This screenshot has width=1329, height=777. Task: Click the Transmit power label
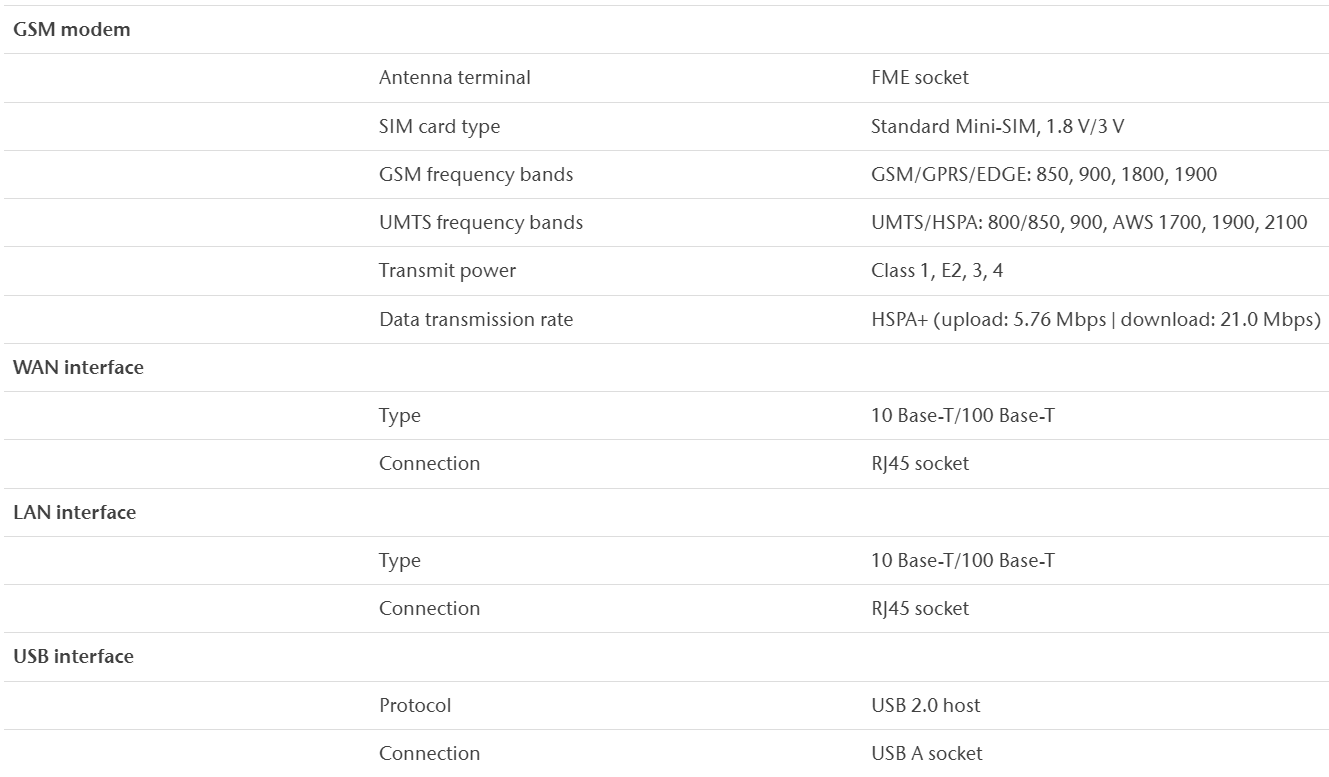[x=447, y=270]
